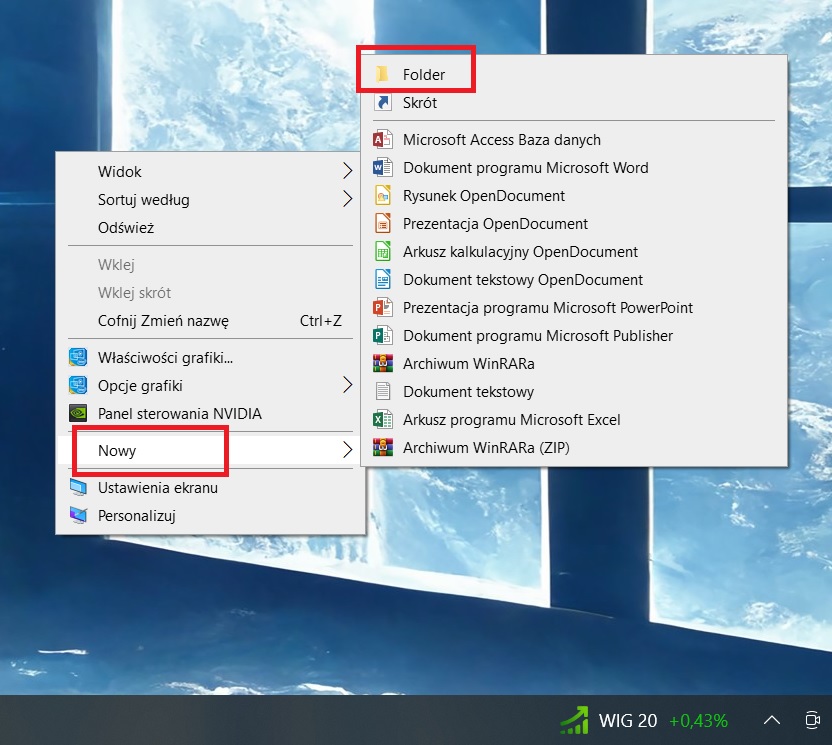The width and height of the screenshot is (832, 745).
Task: Create Microsoft Access Baza danych
Action: pyautogui.click(x=574, y=140)
